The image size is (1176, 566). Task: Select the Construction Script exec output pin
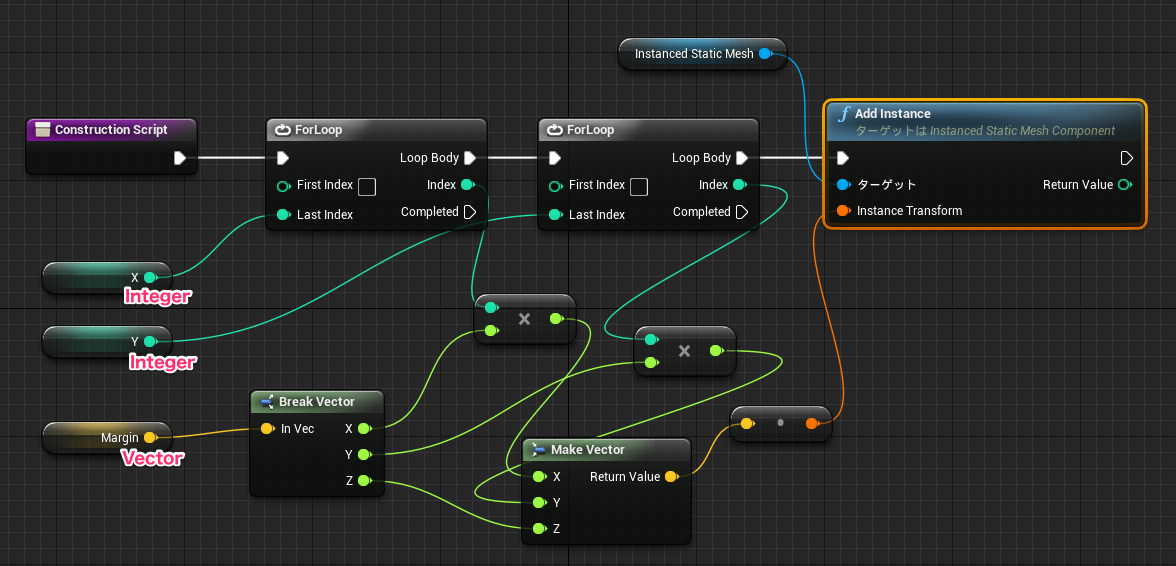click(x=179, y=158)
